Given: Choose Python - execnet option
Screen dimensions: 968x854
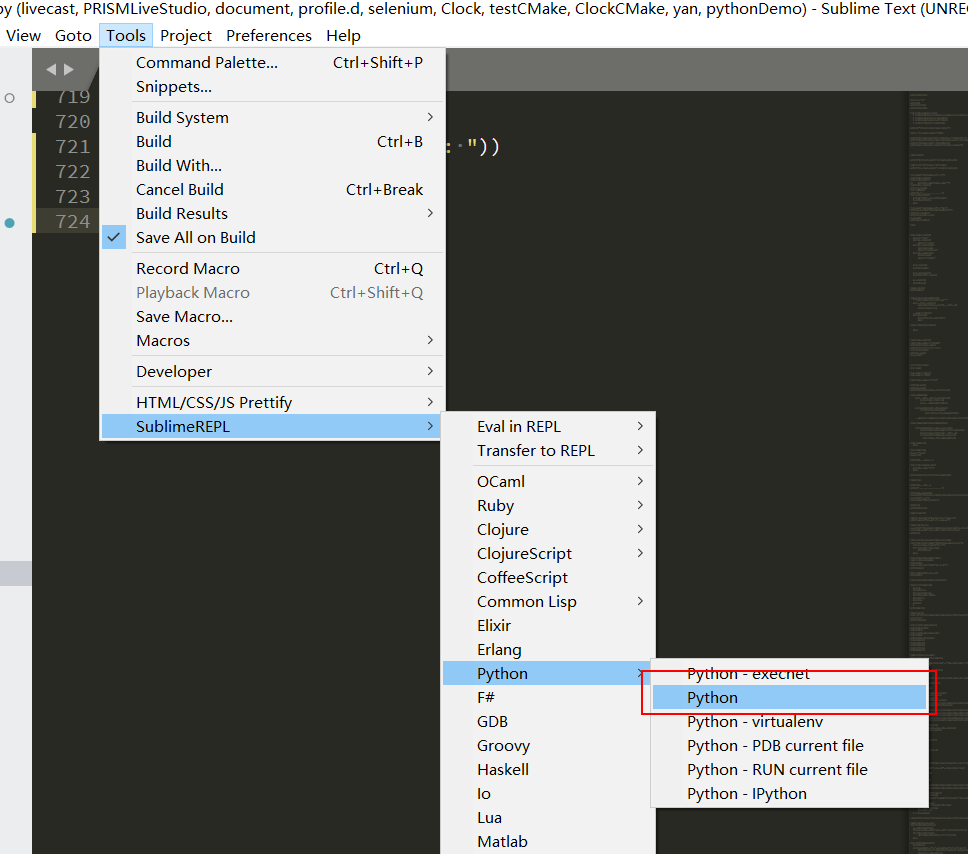Looking at the screenshot, I should point(790,673).
